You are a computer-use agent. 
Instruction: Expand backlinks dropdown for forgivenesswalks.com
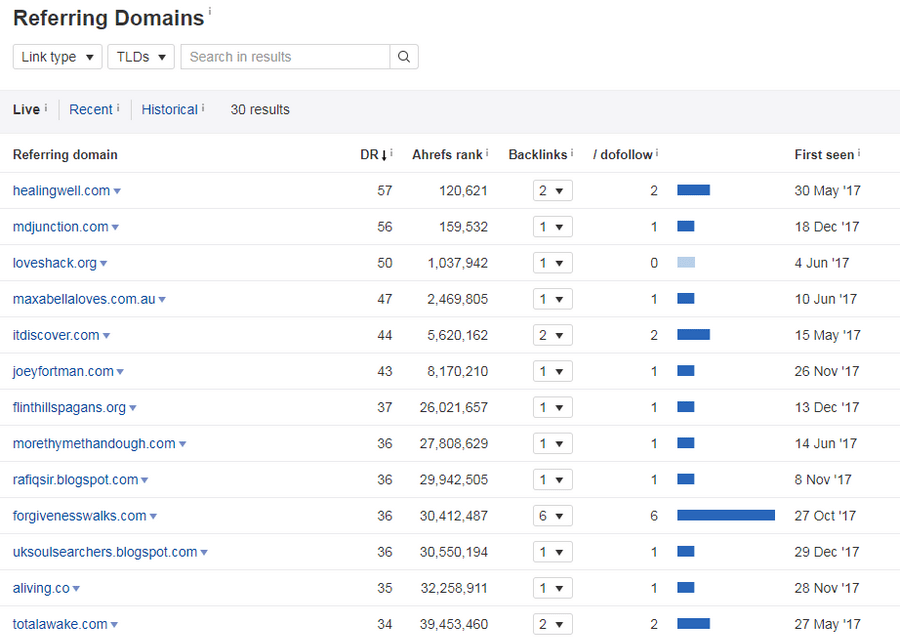point(553,516)
